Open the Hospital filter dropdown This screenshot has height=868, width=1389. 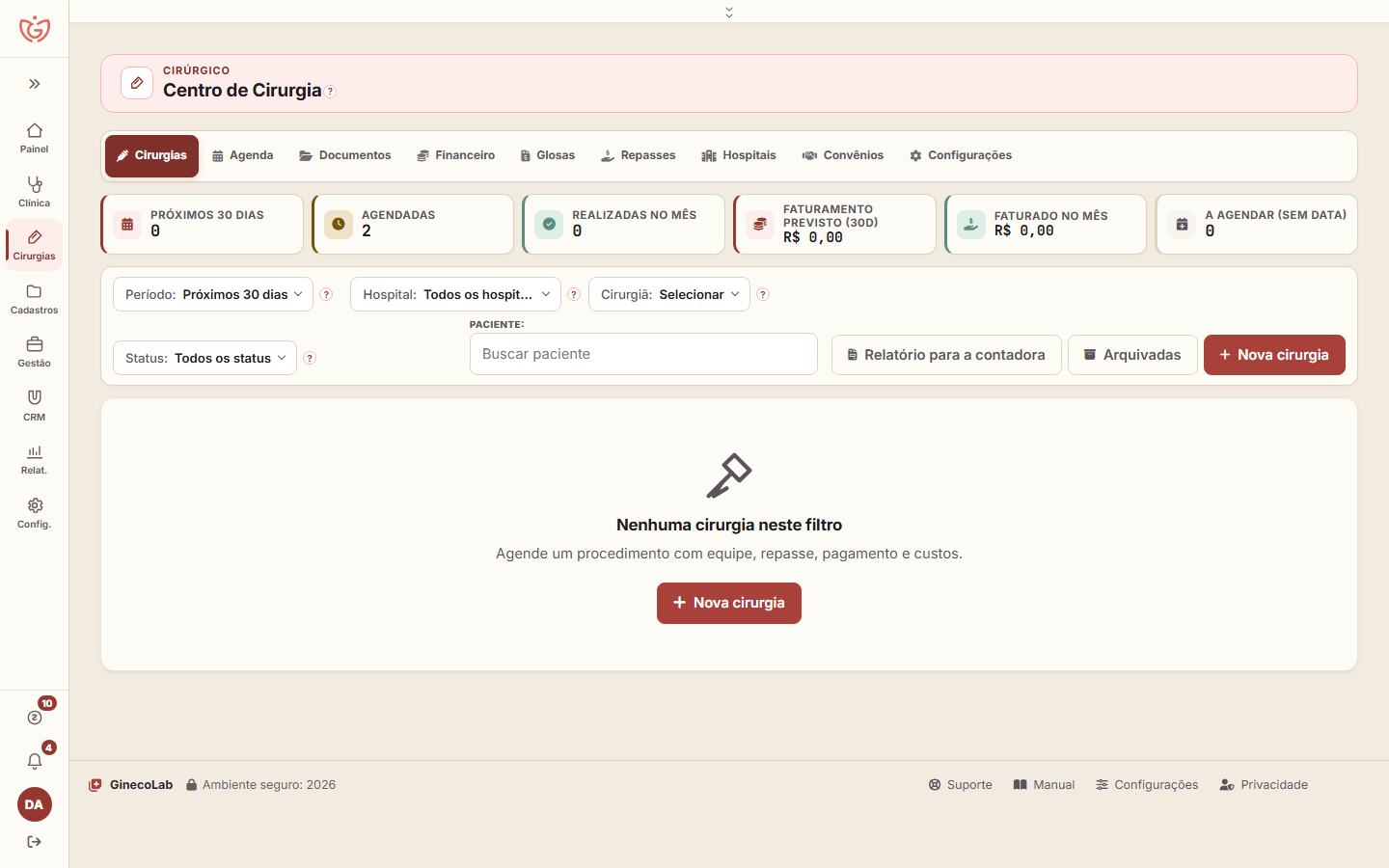point(455,294)
